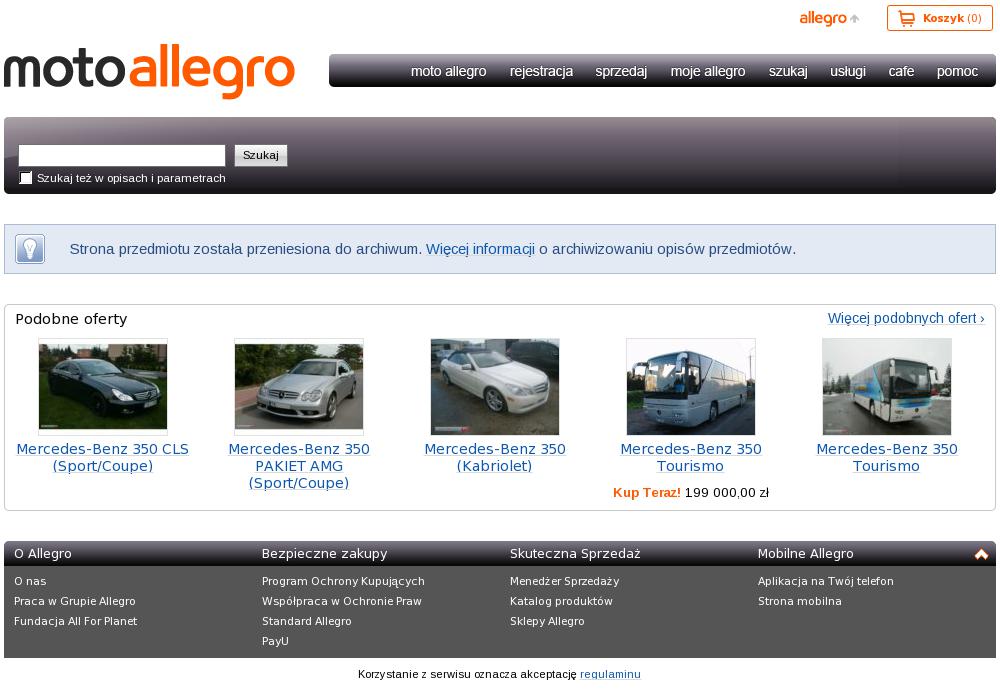This screenshot has height=694, width=1000.
Task: Open Program Ochrony Kupujących link
Action: click(343, 581)
